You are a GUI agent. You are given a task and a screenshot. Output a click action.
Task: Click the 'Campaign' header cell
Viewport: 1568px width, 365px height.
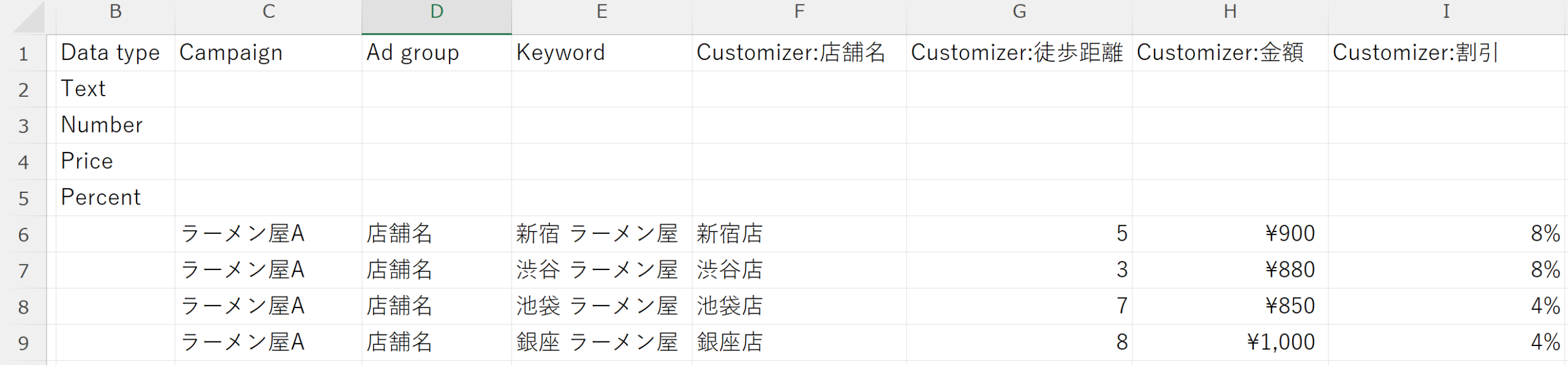pos(268,53)
